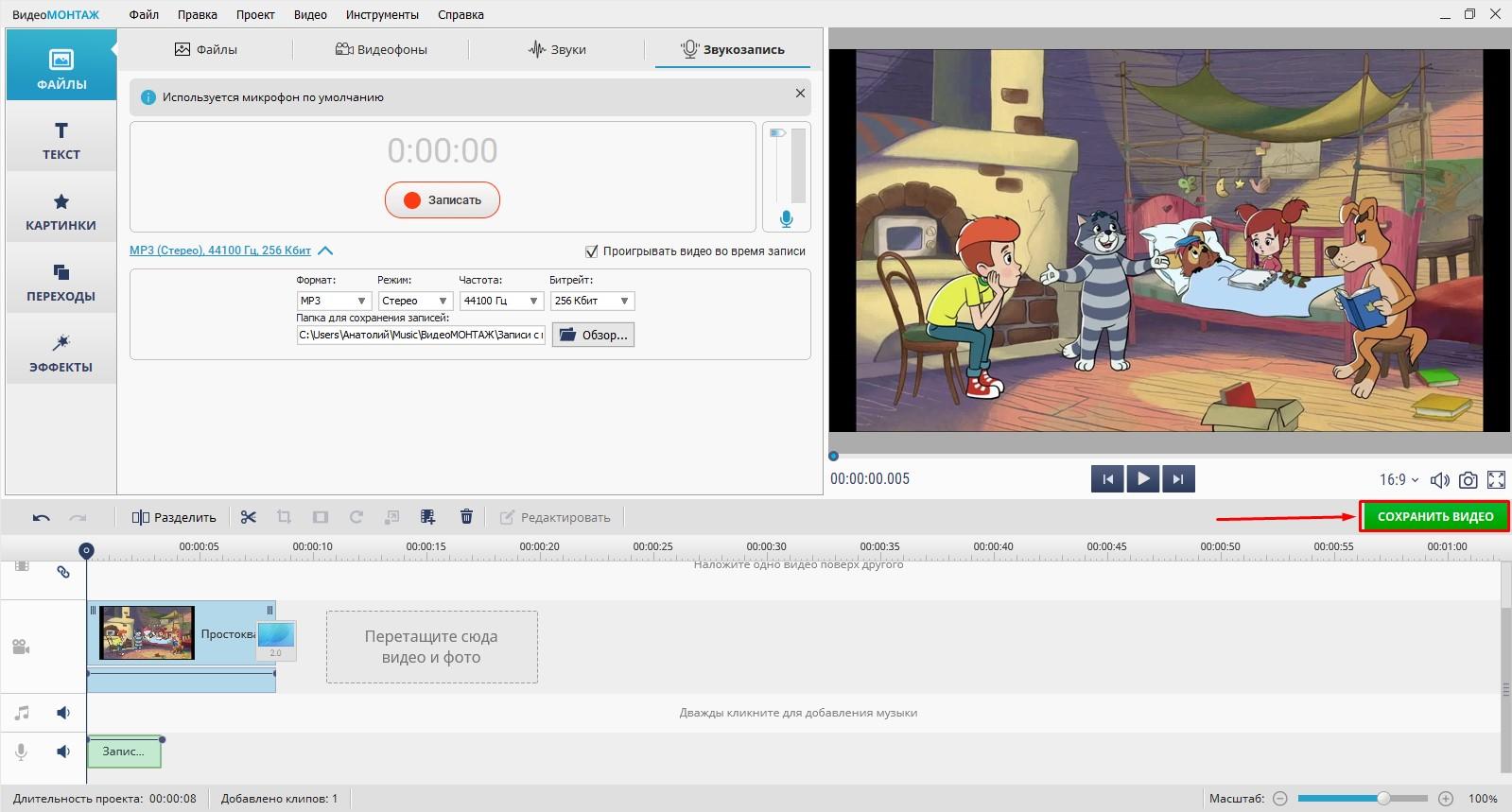The height and width of the screenshot is (812, 1512).
Task: Play the video preview
Action: pyautogui.click(x=1143, y=478)
